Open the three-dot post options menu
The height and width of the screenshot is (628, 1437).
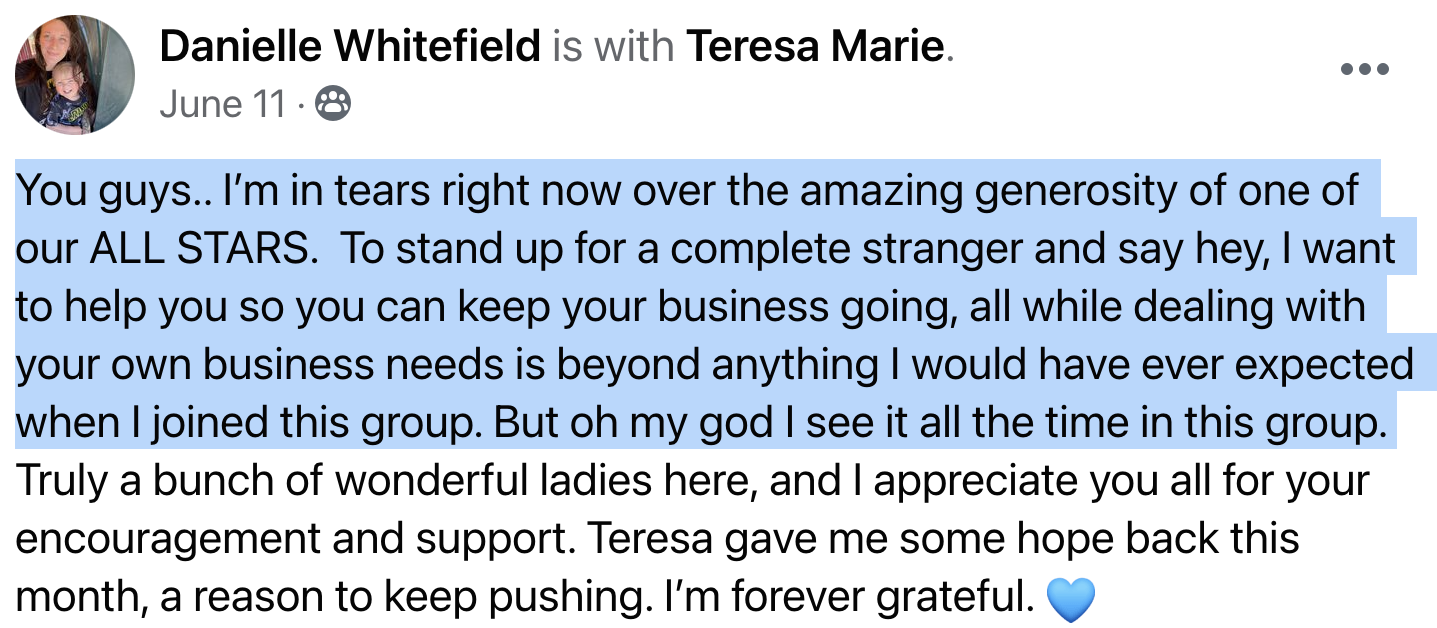[1364, 69]
